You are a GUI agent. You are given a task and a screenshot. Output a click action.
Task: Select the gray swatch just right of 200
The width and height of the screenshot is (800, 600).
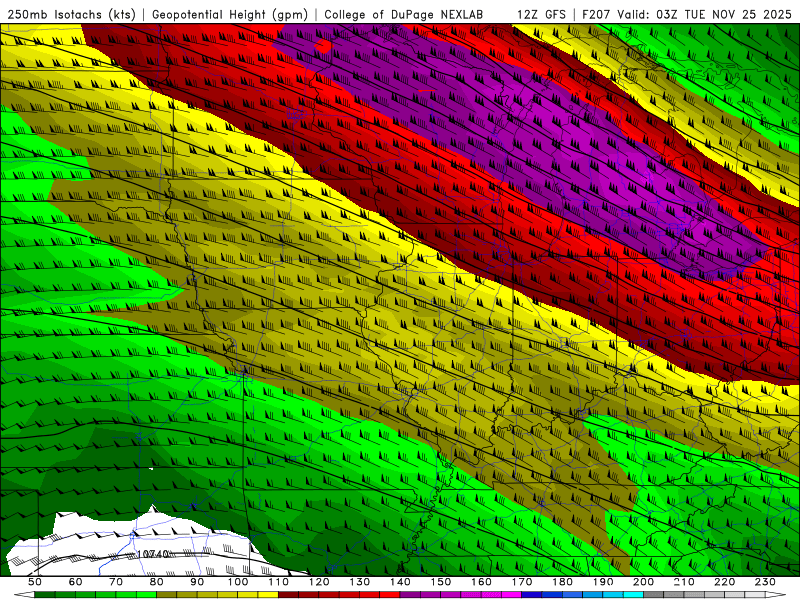point(654,594)
